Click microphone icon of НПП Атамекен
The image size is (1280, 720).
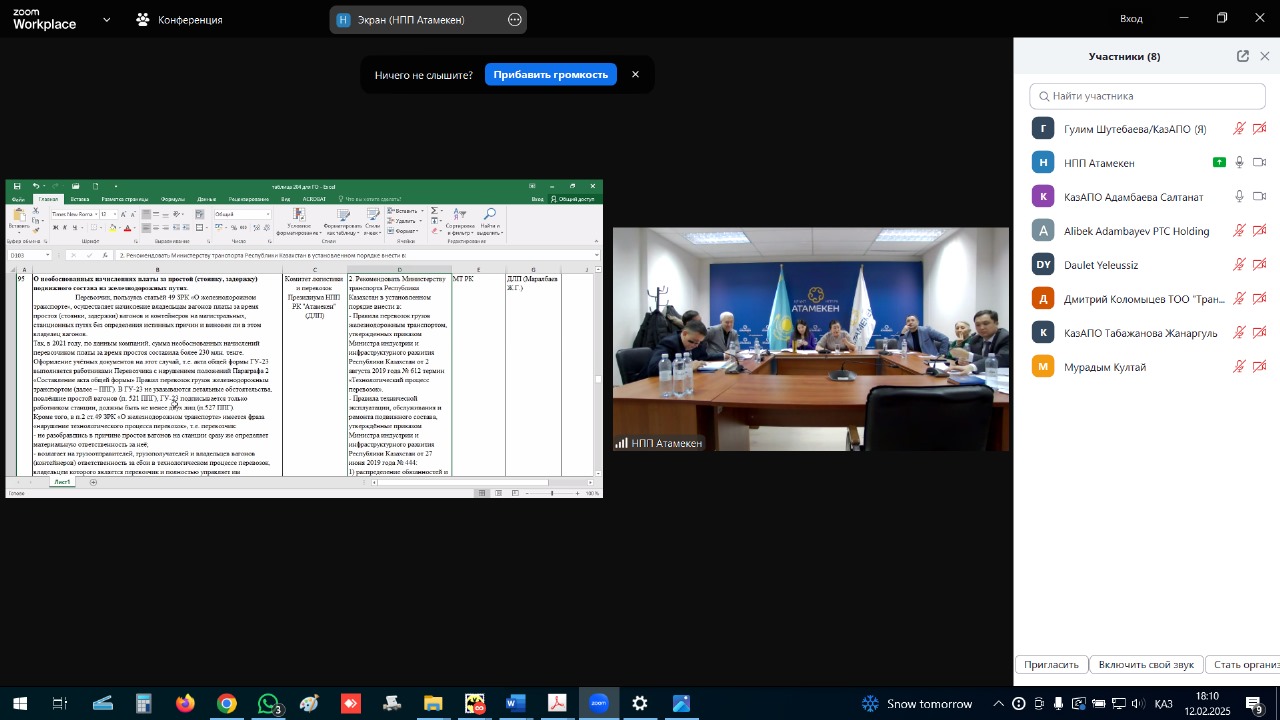[1239, 163]
